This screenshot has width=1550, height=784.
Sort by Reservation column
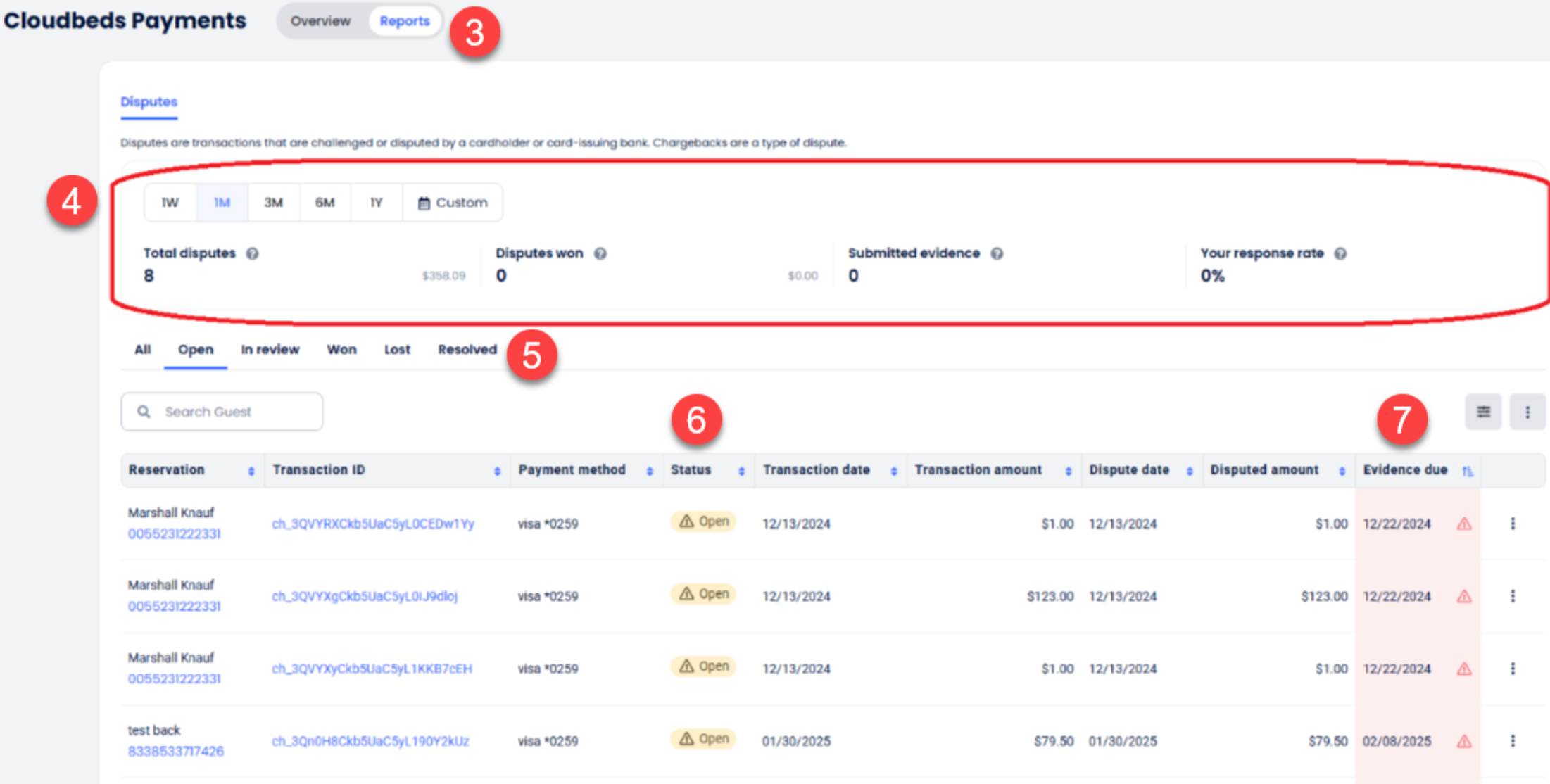(251, 471)
